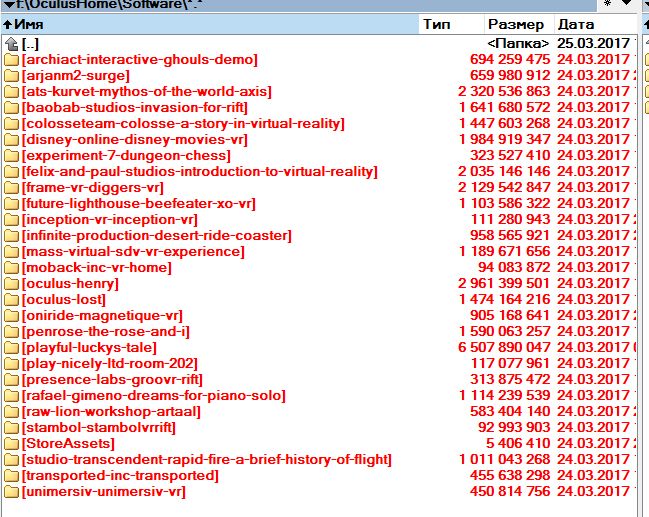Image resolution: width=649 pixels, height=517 pixels.
Task: Sort by the Имя column header
Action: 210,24
